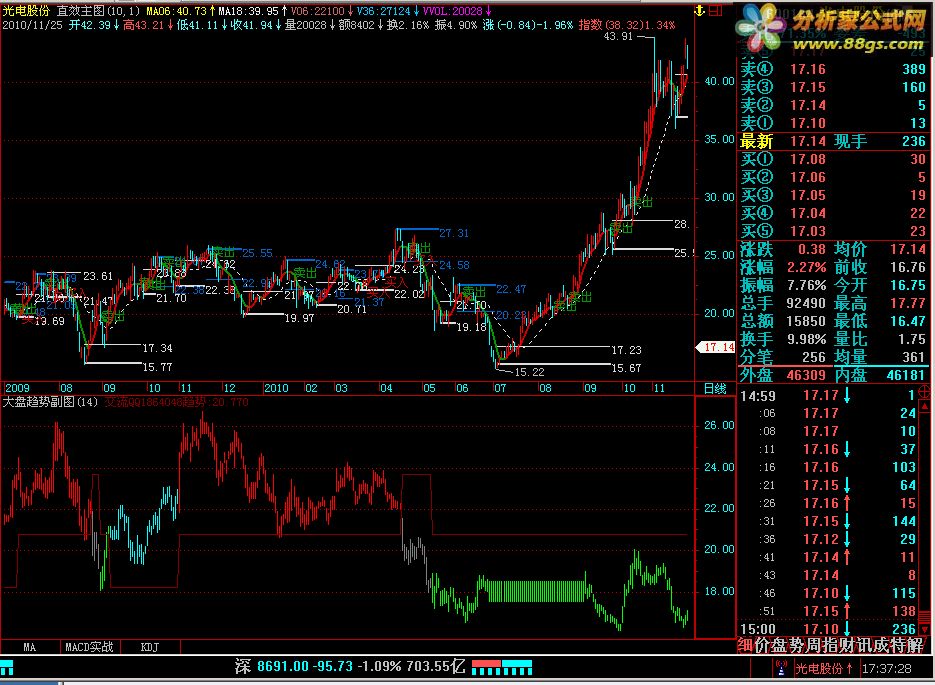Click the red window-layout icon beside the anchor
This screenshot has height=685, width=935.
[x=716, y=10]
